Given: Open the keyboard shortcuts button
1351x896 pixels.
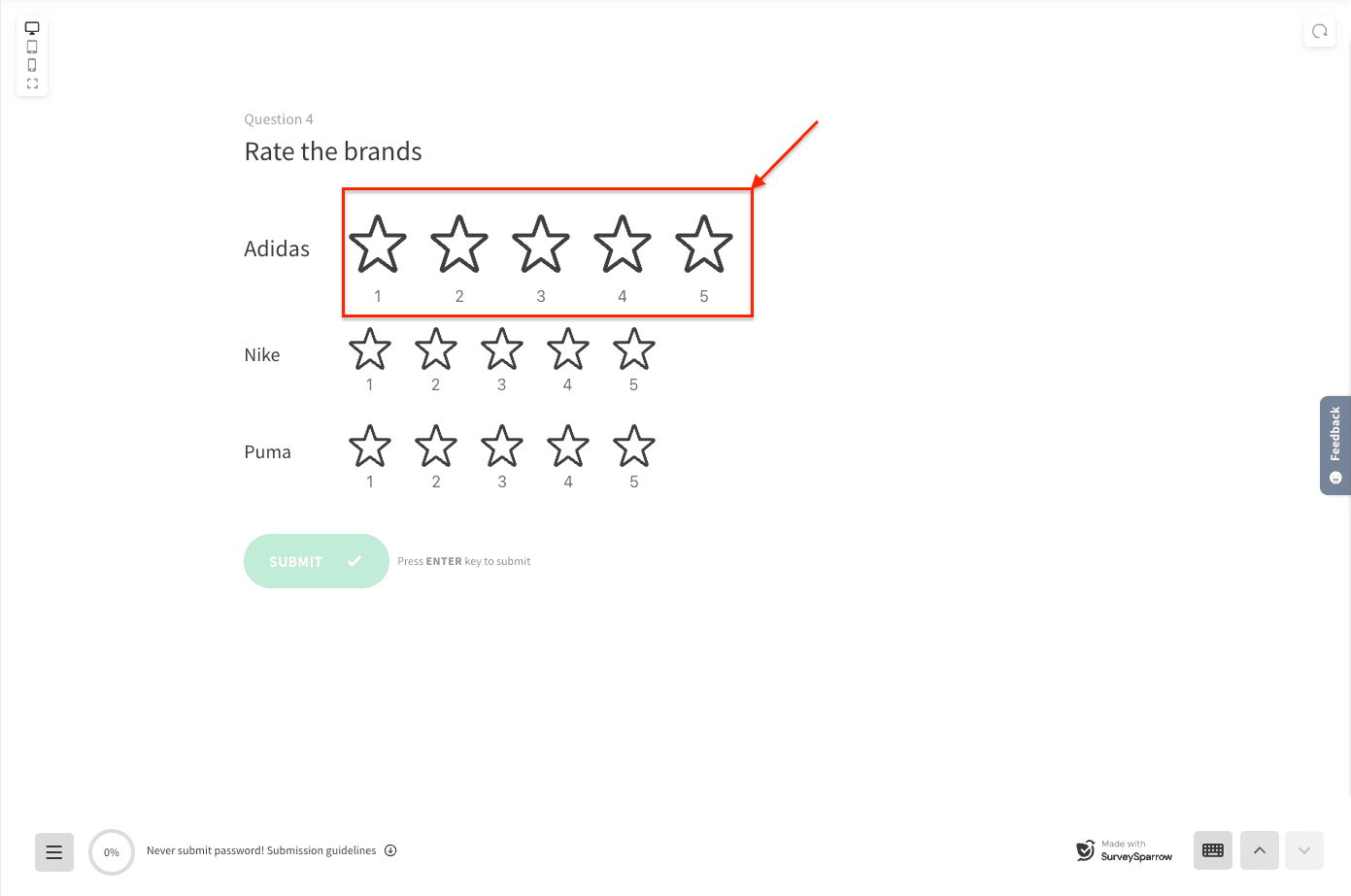Looking at the screenshot, I should click(1213, 850).
